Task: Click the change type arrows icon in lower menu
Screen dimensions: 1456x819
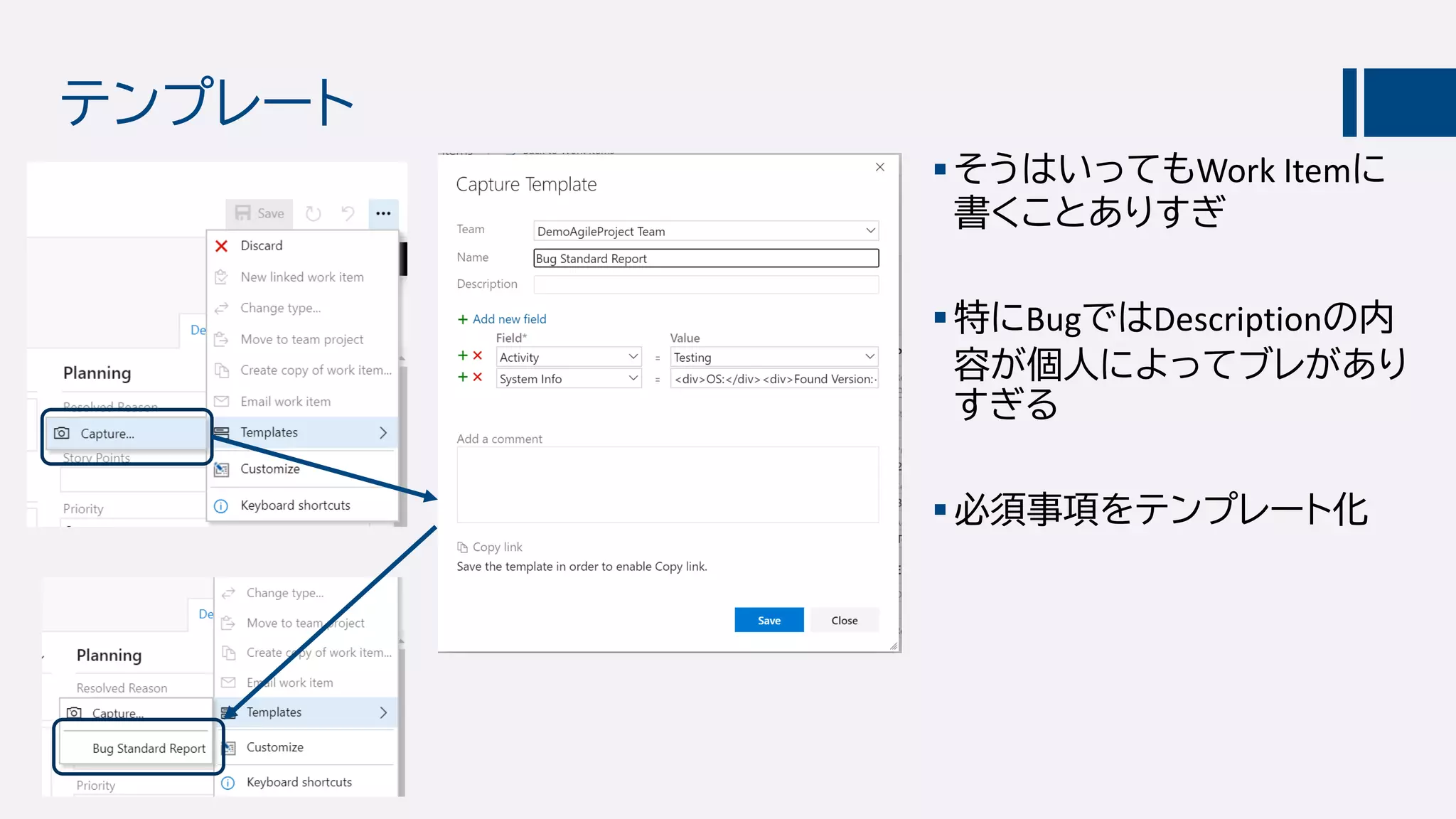Action: tap(228, 593)
